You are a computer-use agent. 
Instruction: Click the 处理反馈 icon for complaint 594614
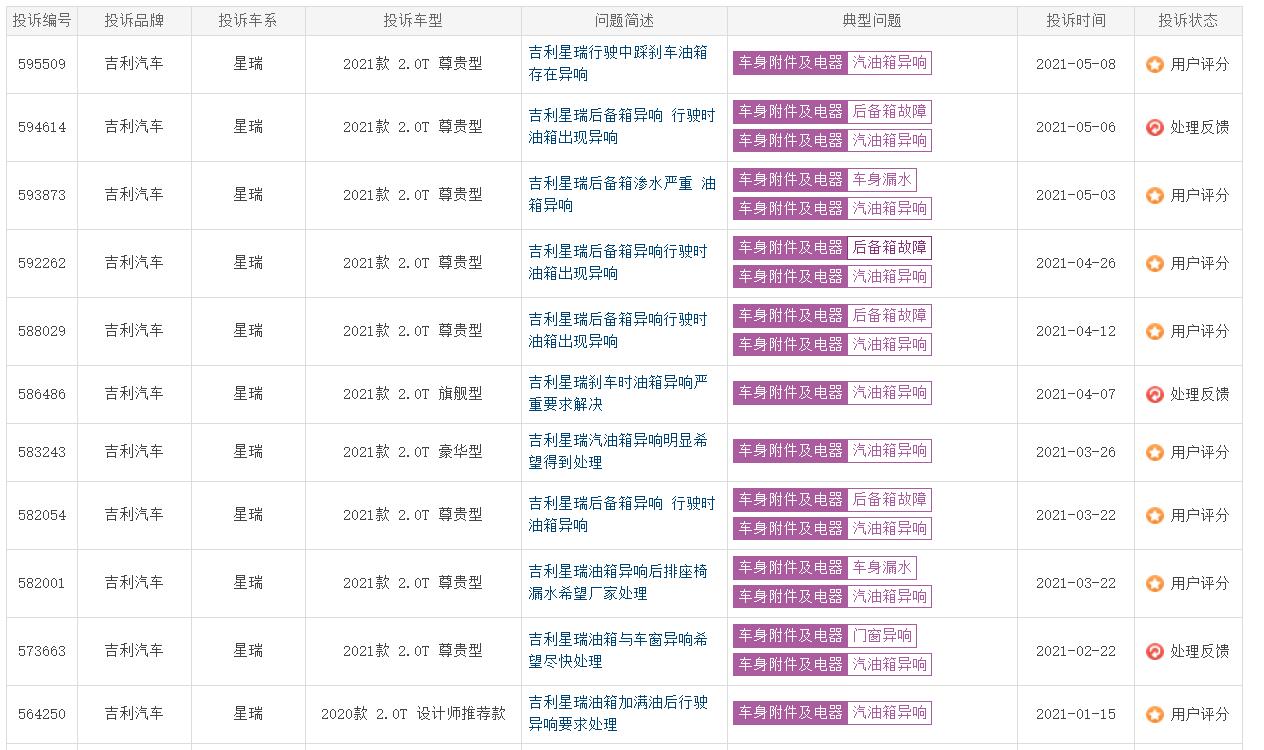(1155, 127)
